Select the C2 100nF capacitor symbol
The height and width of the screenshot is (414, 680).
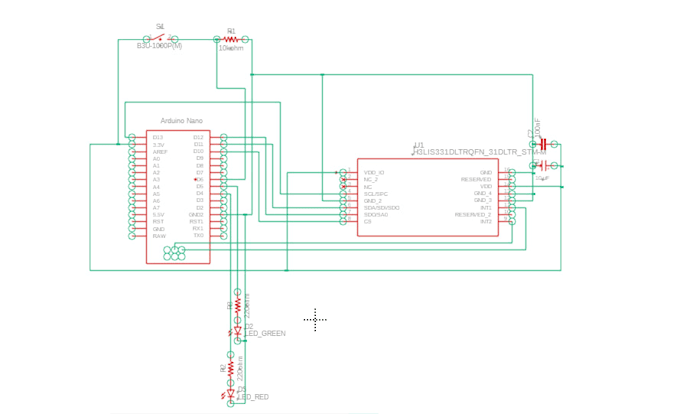coord(543,144)
